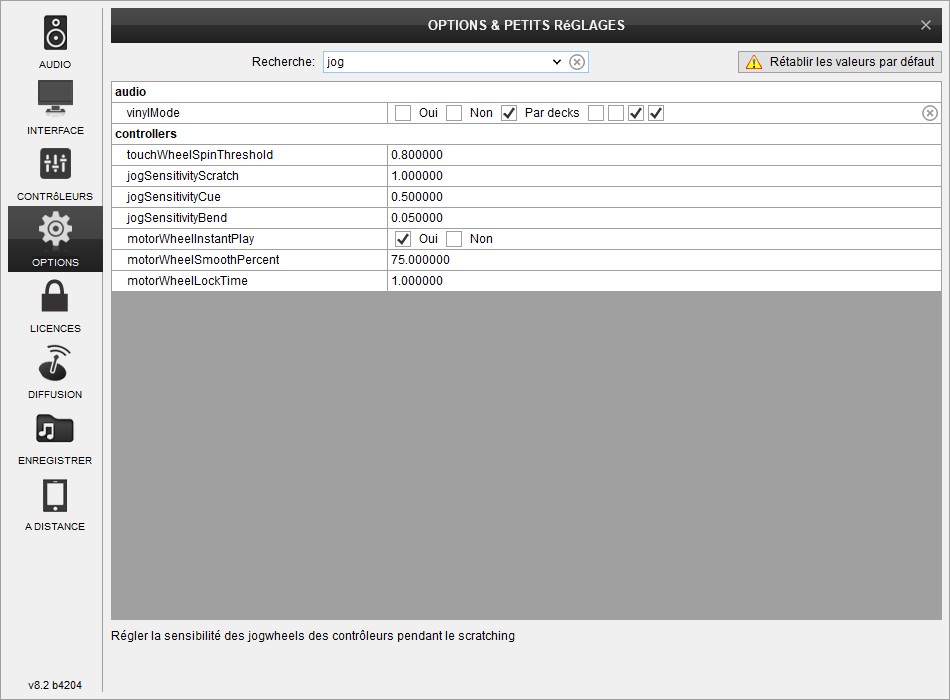
Task: Select Non for motorWheelInstantPlay
Action: click(x=454, y=239)
